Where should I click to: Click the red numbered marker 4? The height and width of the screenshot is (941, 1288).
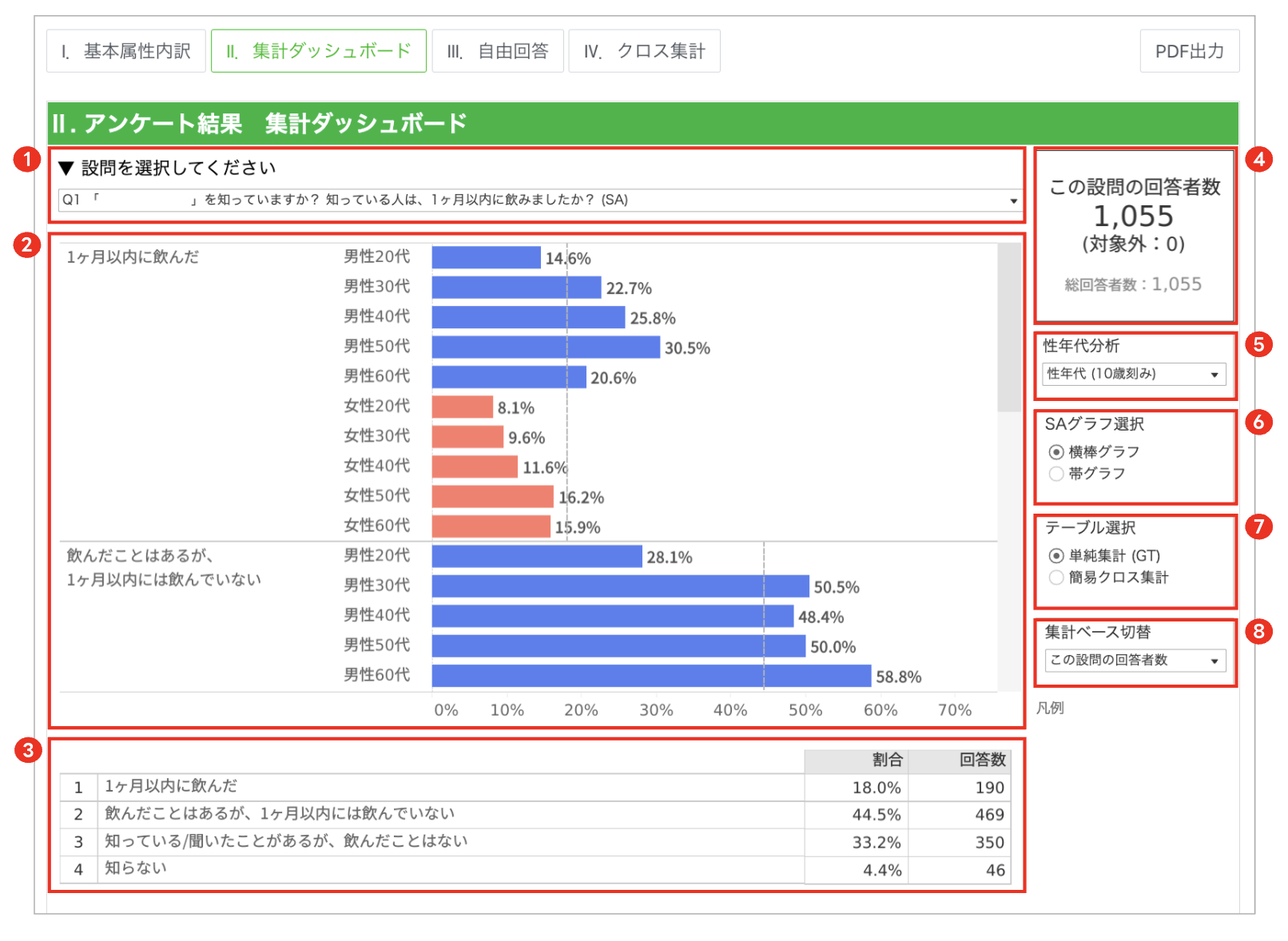[x=1258, y=159]
